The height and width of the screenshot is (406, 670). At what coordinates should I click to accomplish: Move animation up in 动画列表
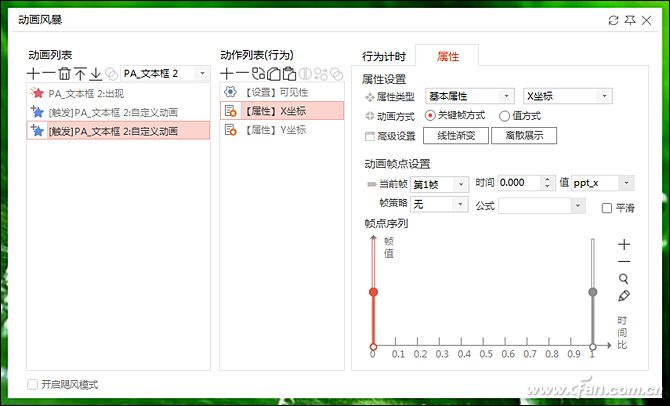[80, 74]
